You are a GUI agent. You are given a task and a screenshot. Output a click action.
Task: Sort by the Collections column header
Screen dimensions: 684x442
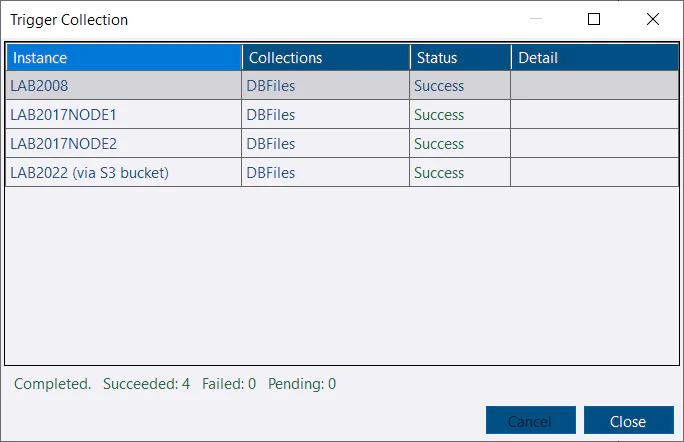[326, 58]
